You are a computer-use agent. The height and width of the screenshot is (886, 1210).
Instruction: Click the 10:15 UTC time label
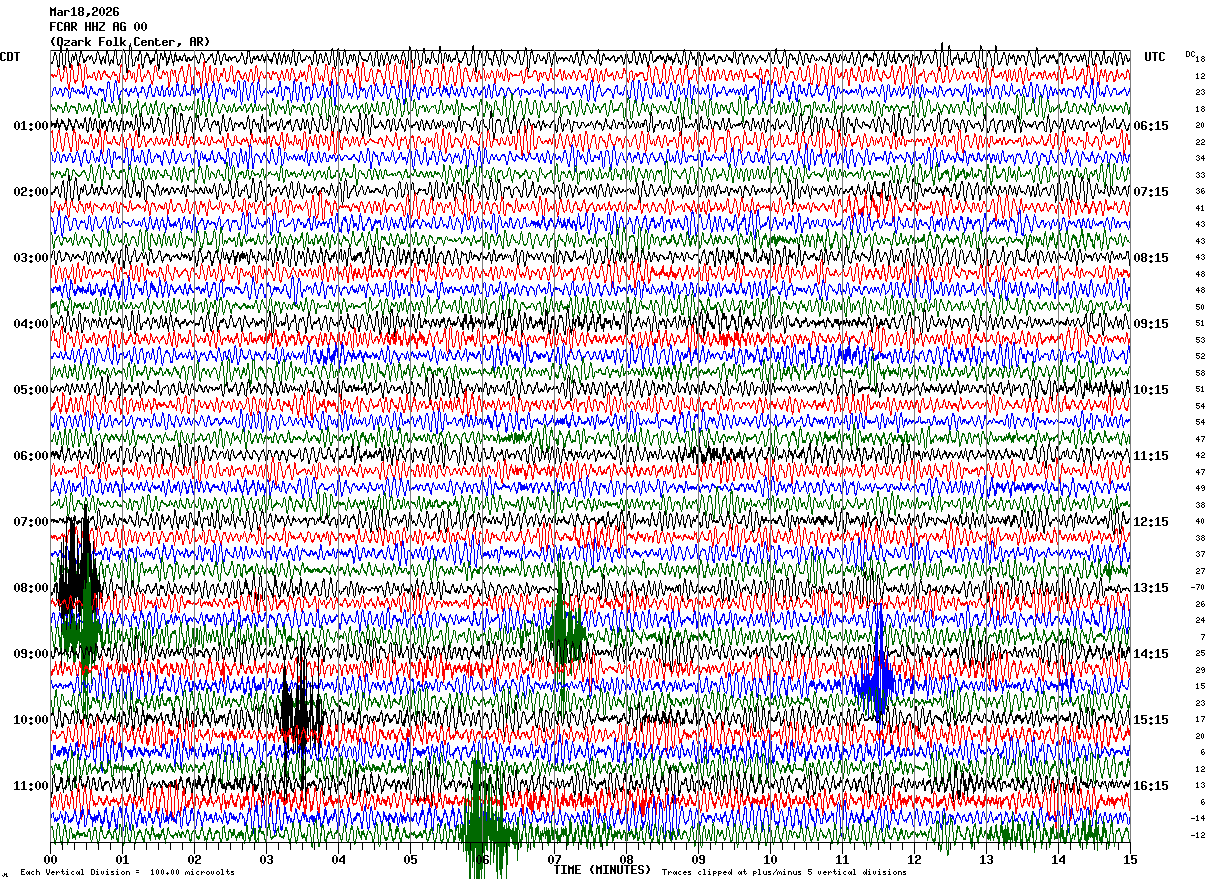tap(1151, 390)
